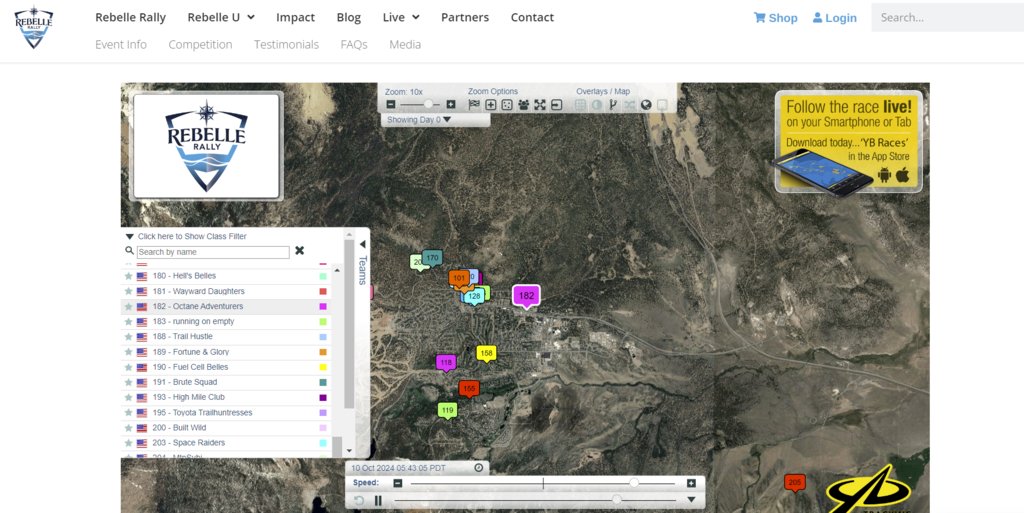Click the square icon with left arrow
The image size is (1024, 513).
click(556, 104)
